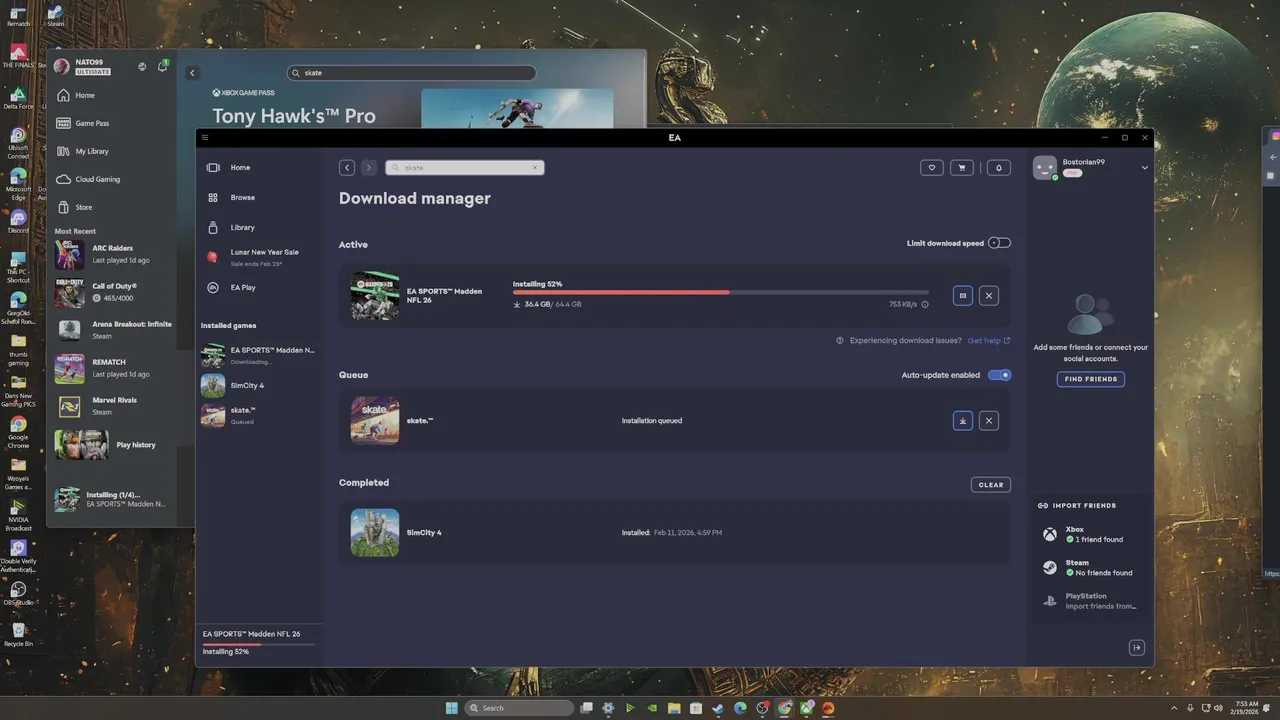Open Discord desktop shortcut

click(18, 222)
